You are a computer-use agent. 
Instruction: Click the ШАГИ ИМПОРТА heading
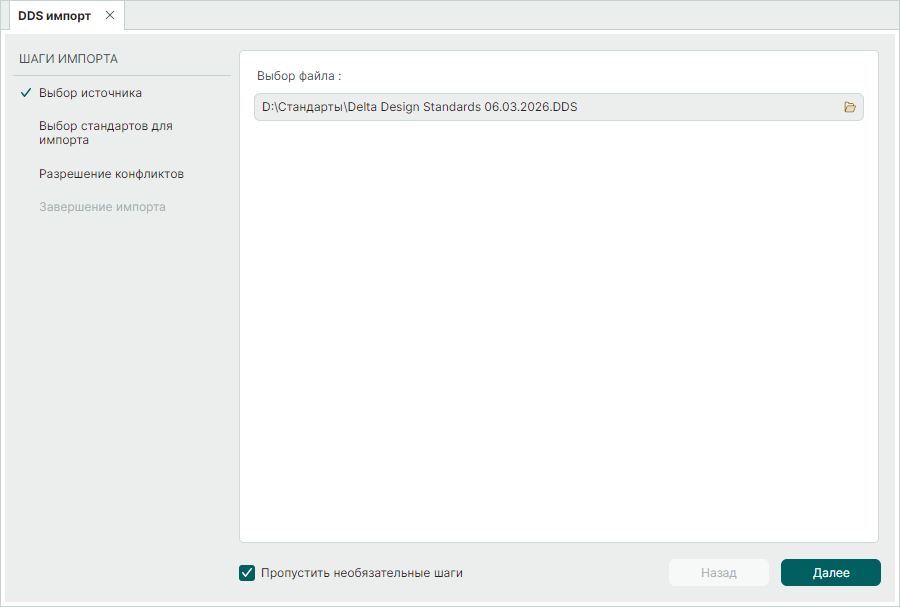pyautogui.click(x=68, y=59)
